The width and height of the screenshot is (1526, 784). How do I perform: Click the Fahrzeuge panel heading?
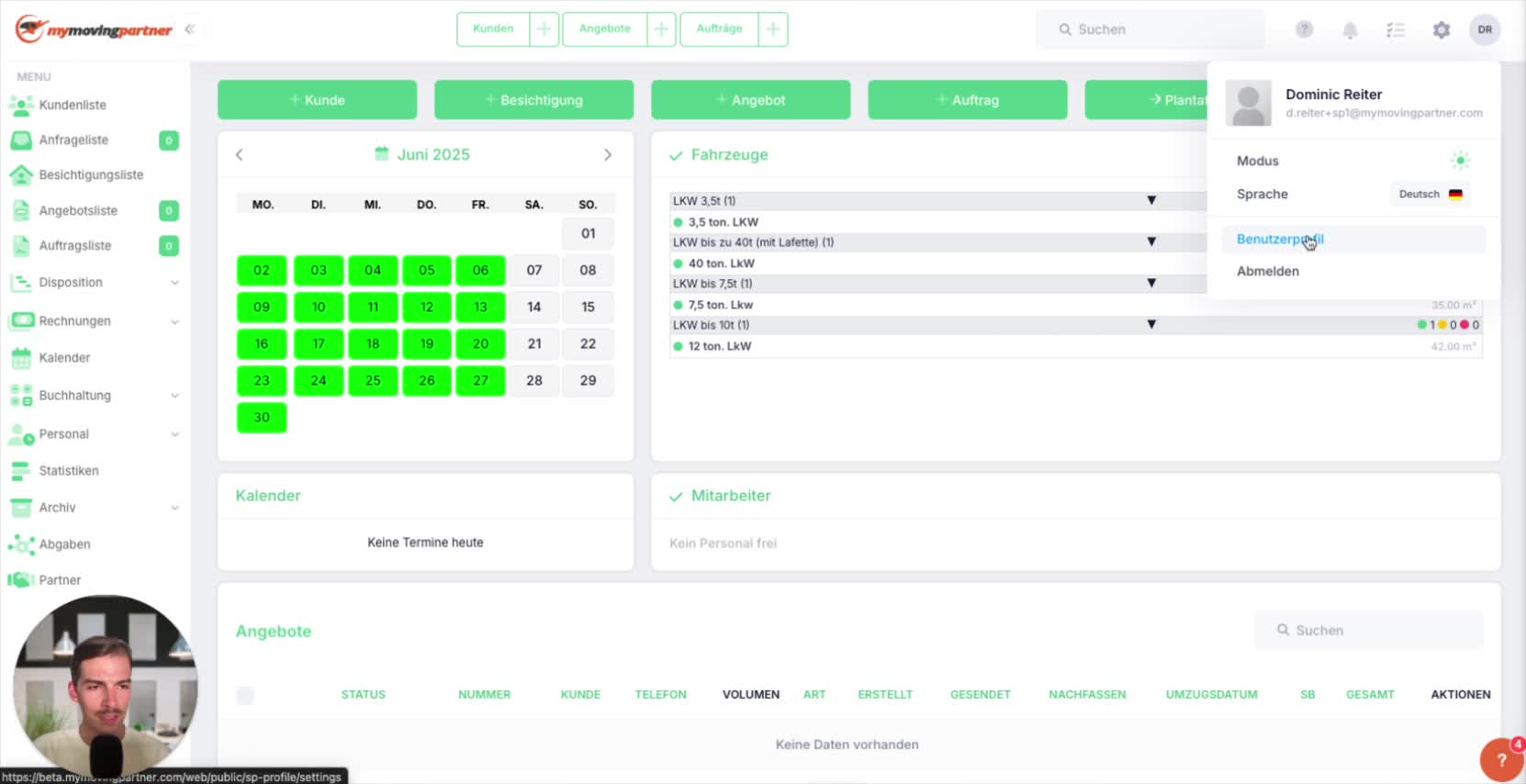coord(729,155)
